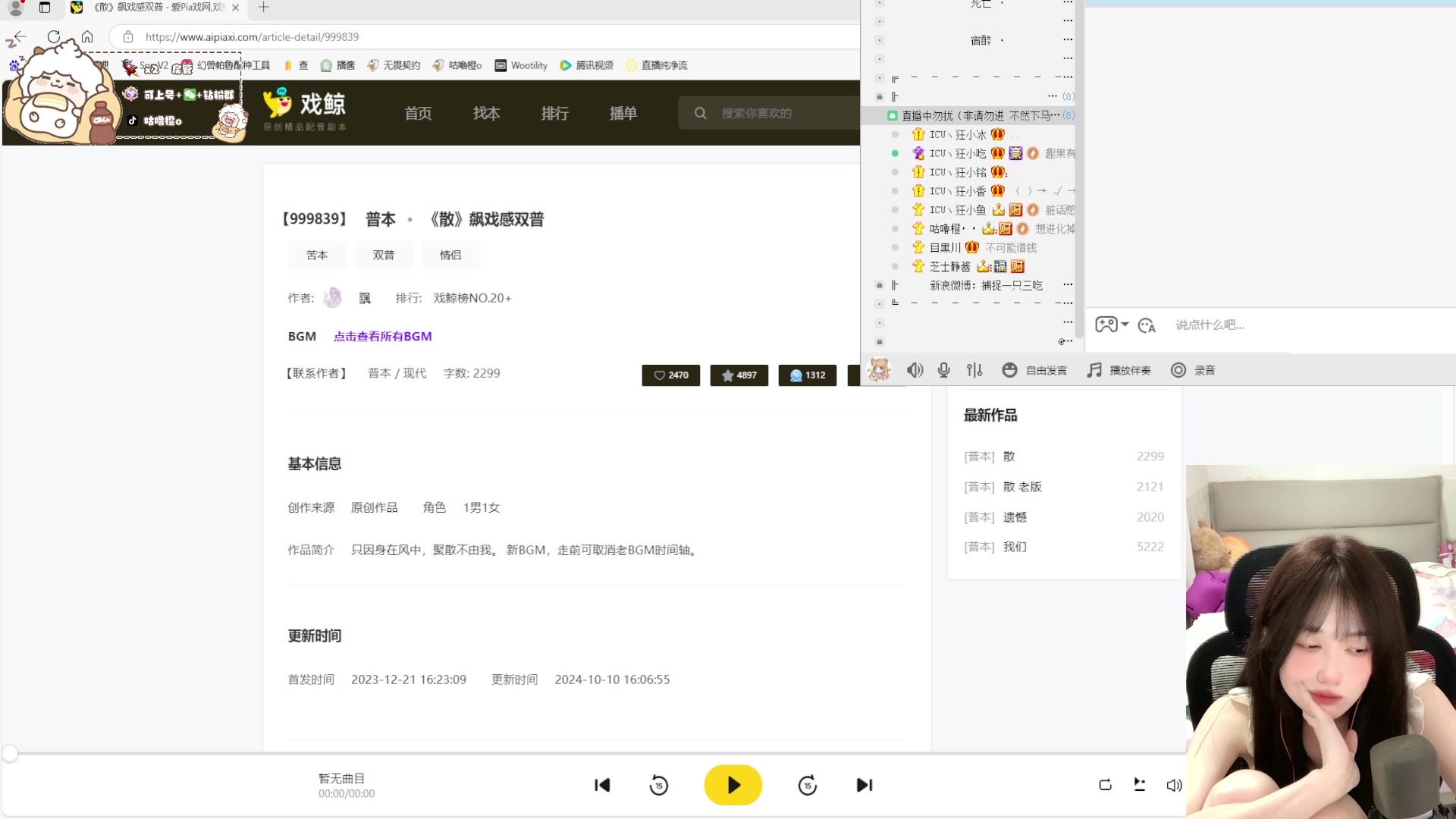Image resolution: width=1456 pixels, height=819 pixels.
Task: Click the 戏鲸 site logo
Action: (x=305, y=110)
